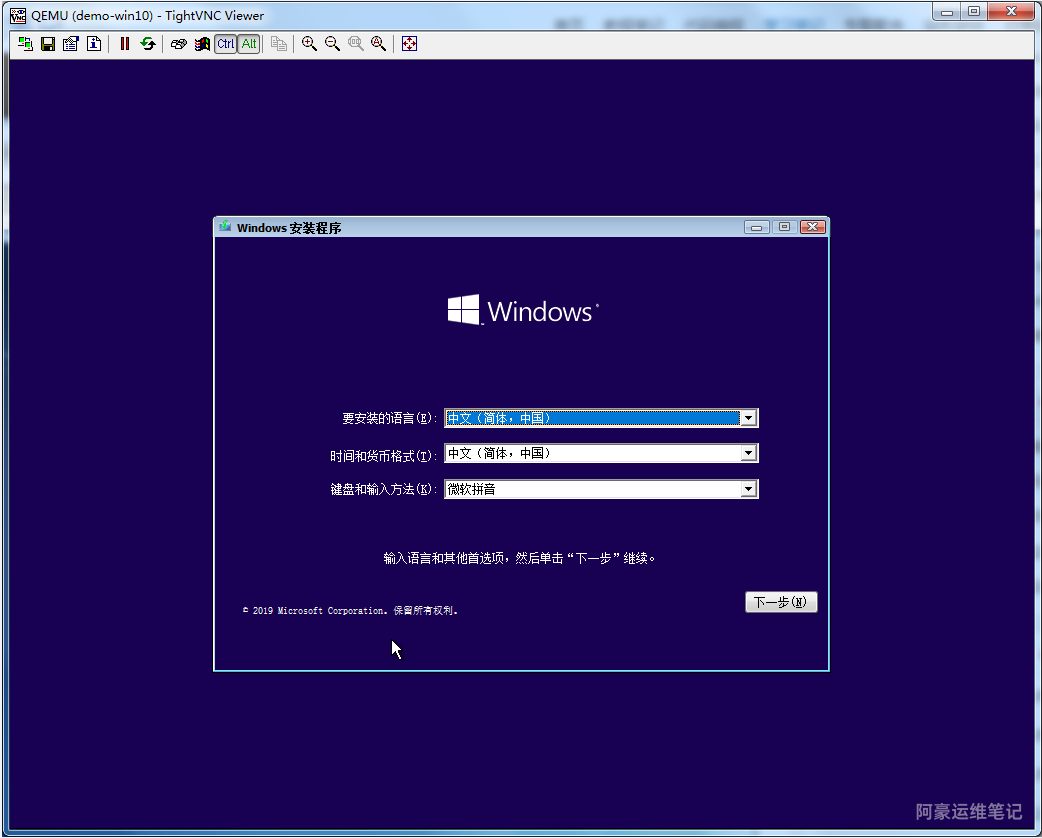Click the zoom 100% magnifier icon
This screenshot has width=1042, height=838.
[x=356, y=44]
